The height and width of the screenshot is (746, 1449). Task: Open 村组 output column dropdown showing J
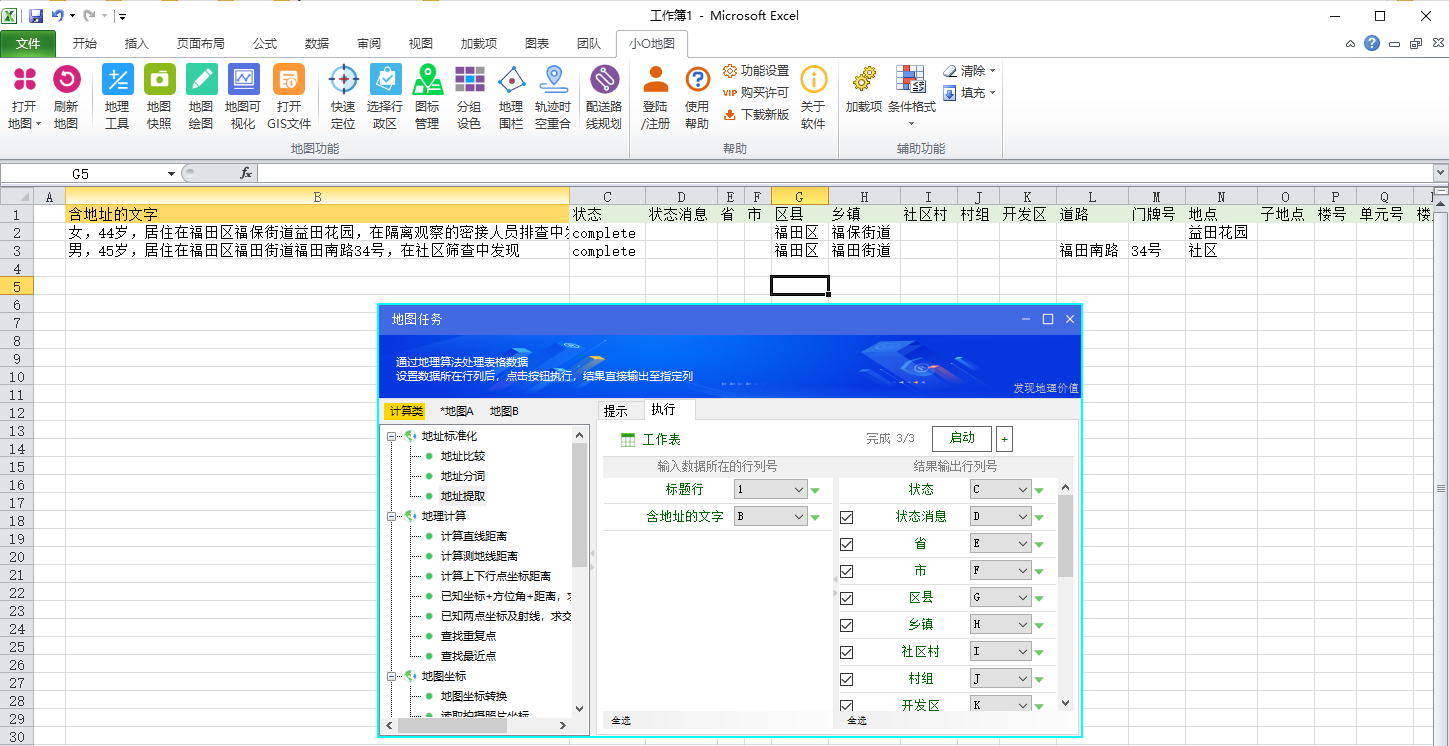point(1000,679)
